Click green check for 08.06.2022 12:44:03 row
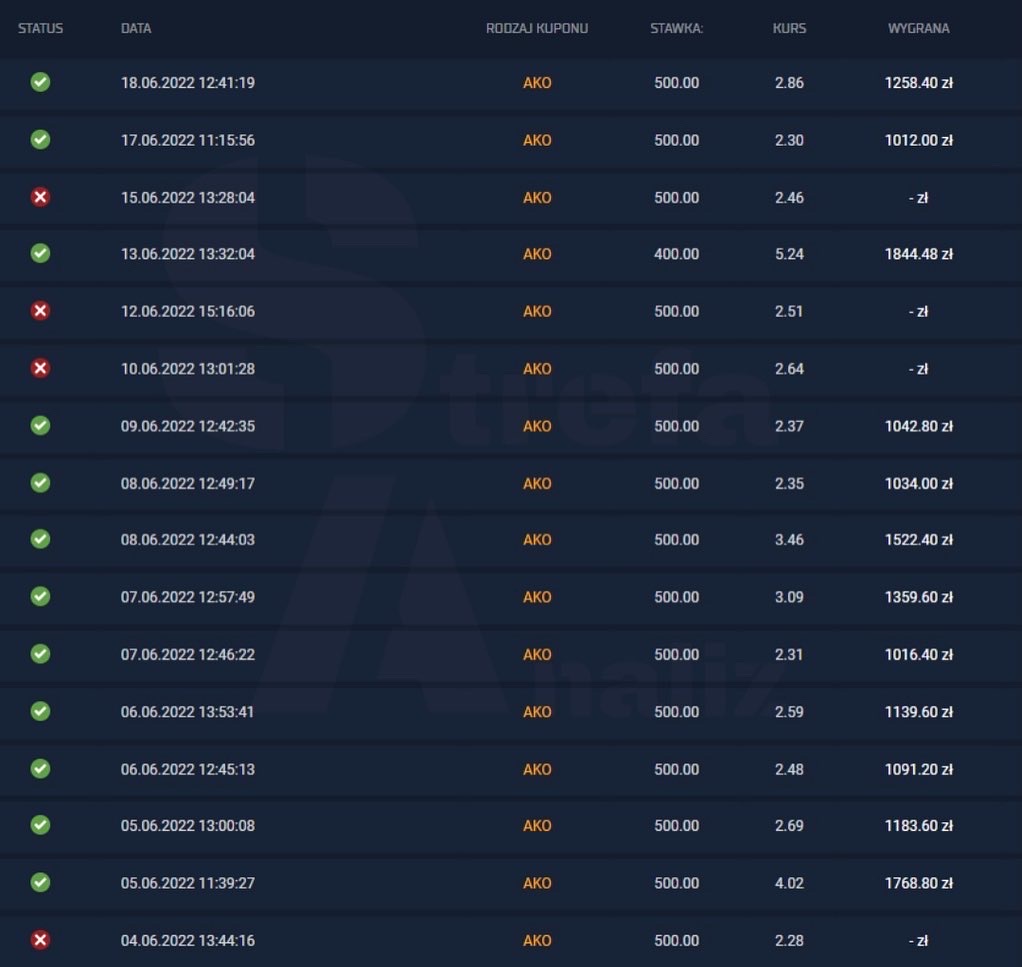The height and width of the screenshot is (967, 1022). point(40,540)
